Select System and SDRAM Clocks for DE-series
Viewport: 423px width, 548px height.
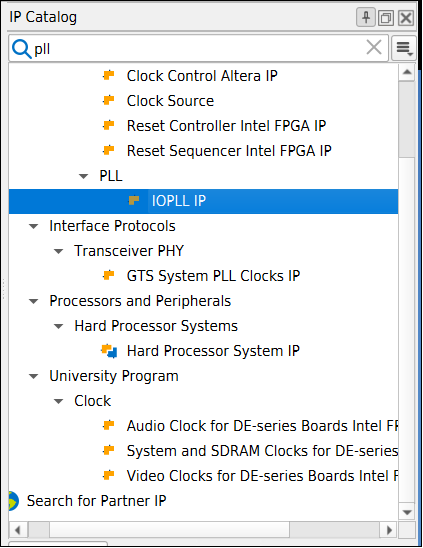262,451
